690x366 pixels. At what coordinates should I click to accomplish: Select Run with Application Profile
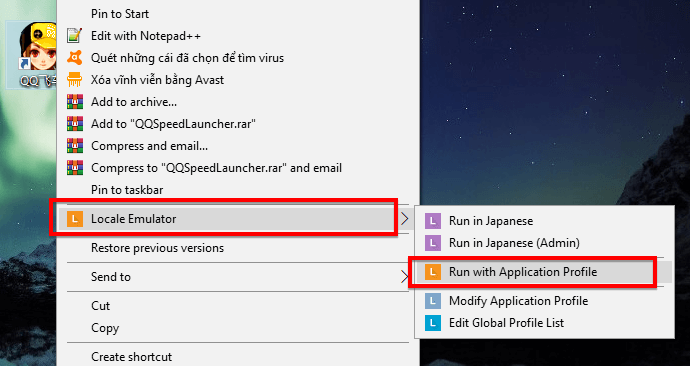pyautogui.click(x=544, y=272)
